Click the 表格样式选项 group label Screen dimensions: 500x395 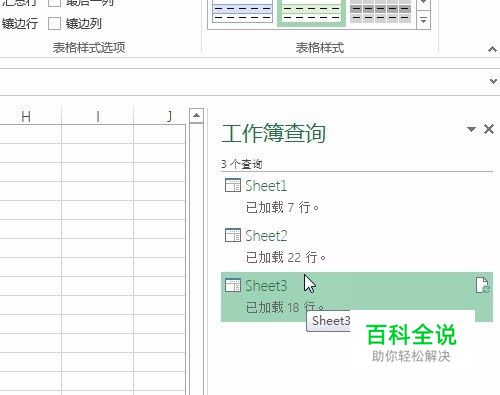pos(89,48)
